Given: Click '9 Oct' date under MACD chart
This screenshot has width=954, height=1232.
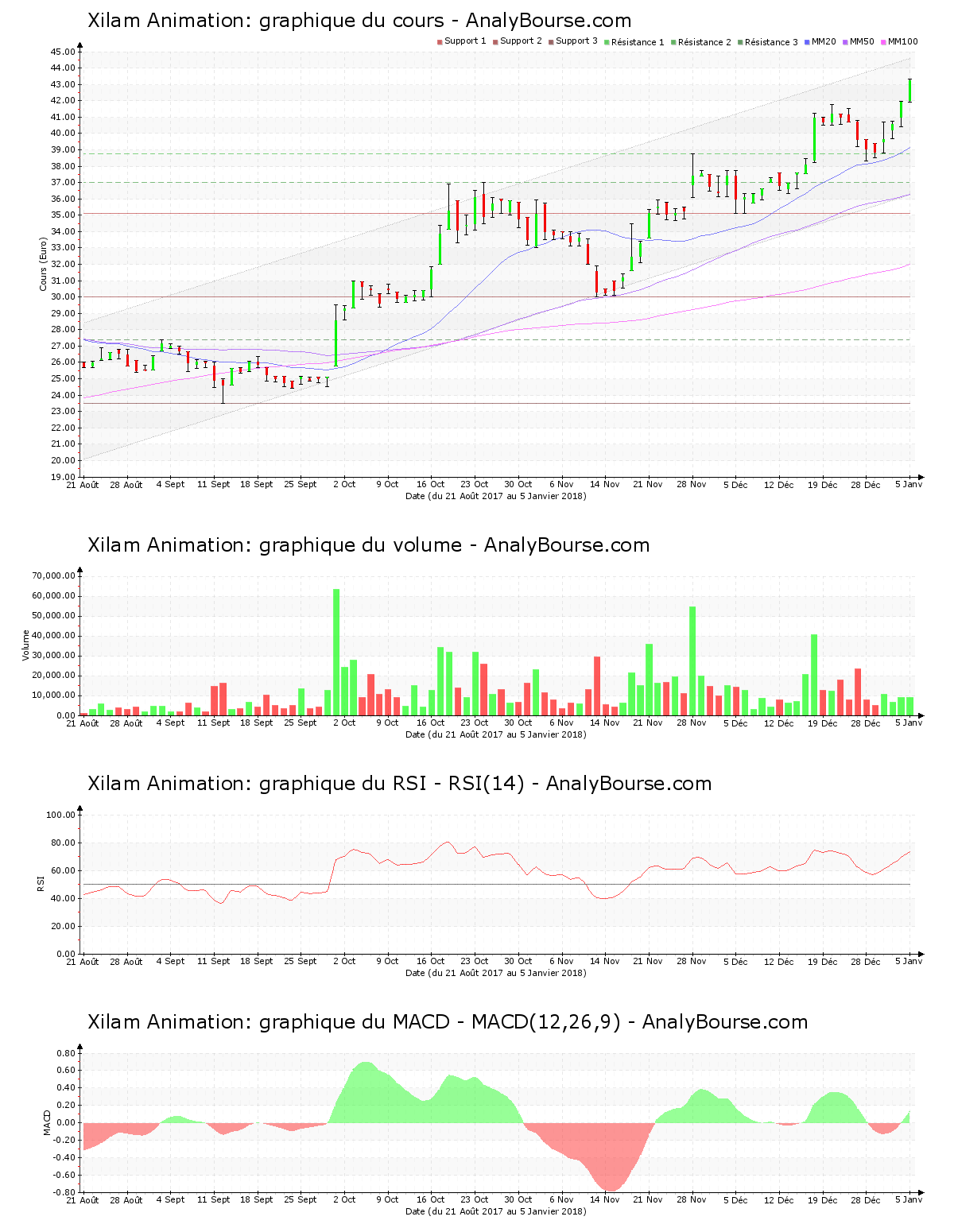Looking at the screenshot, I should pyautogui.click(x=387, y=1199).
